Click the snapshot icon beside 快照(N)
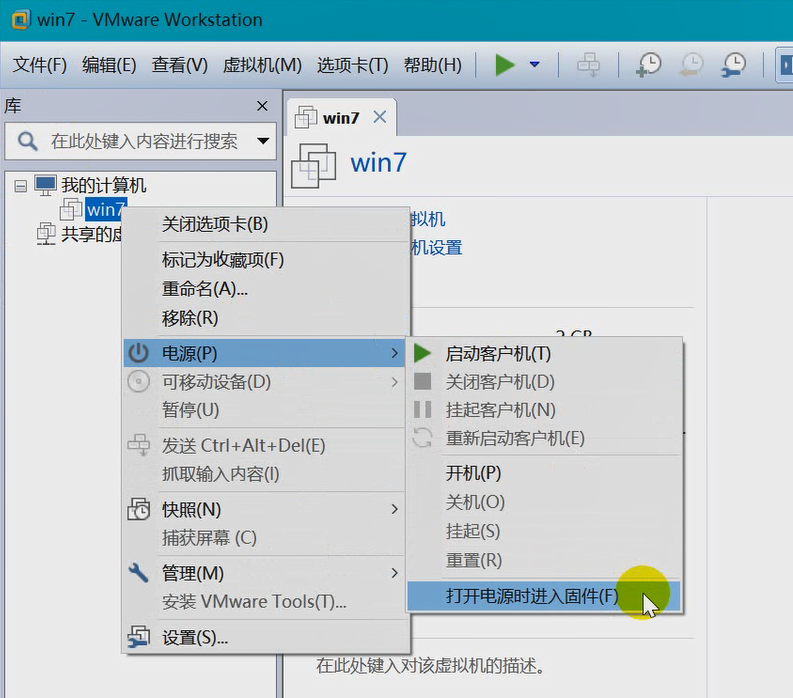The width and height of the screenshot is (793, 698). coord(138,509)
